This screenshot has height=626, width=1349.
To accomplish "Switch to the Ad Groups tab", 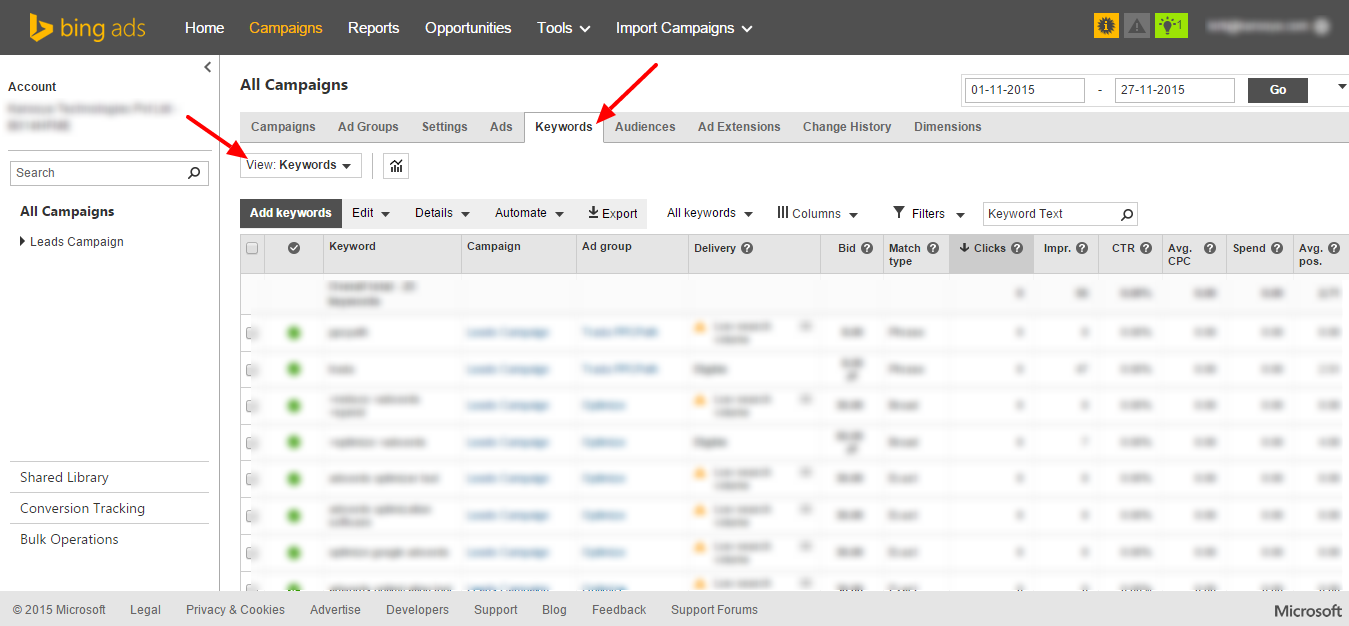I will point(368,127).
